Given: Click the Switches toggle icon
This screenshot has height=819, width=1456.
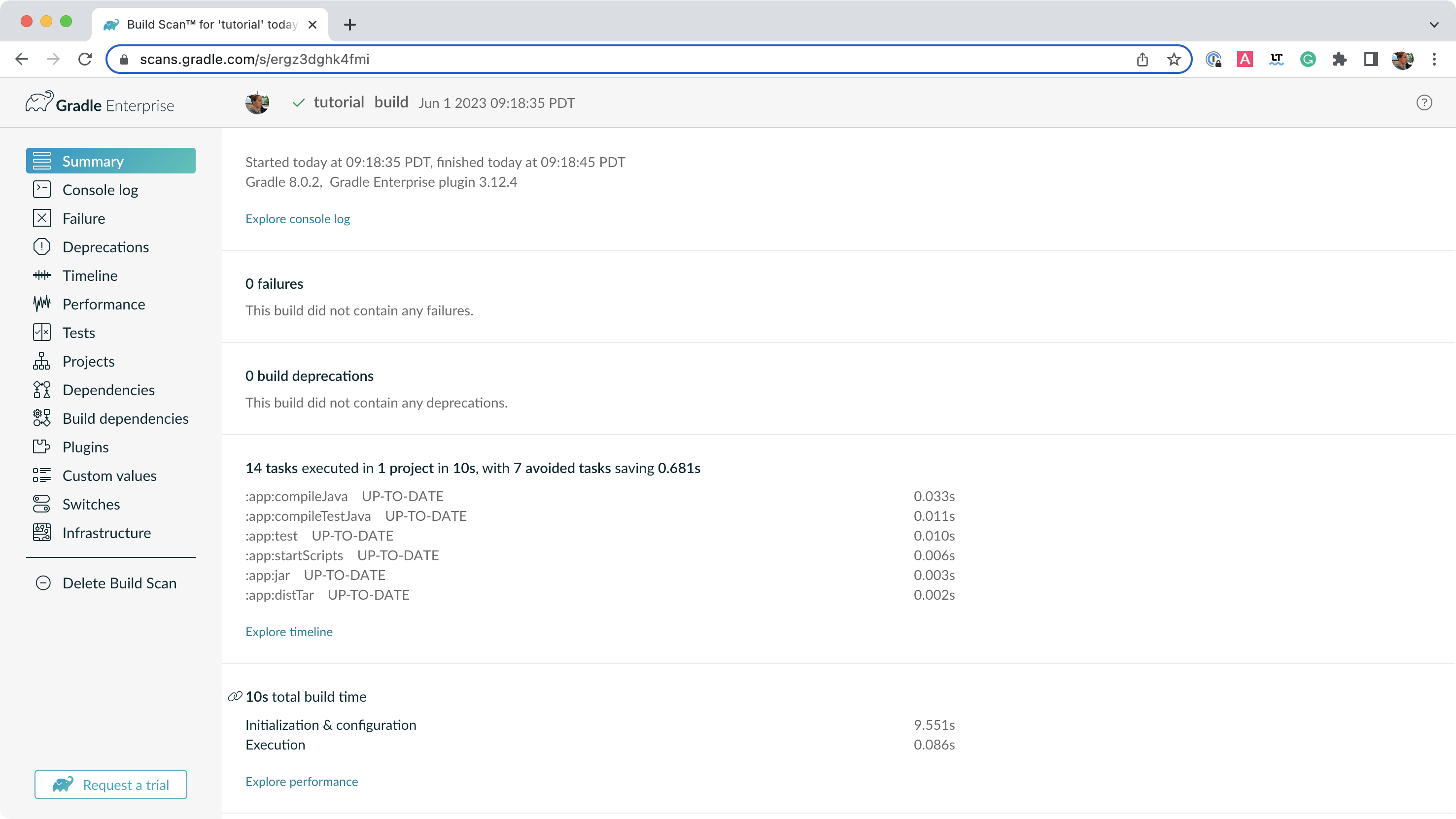Looking at the screenshot, I should coord(42,504).
